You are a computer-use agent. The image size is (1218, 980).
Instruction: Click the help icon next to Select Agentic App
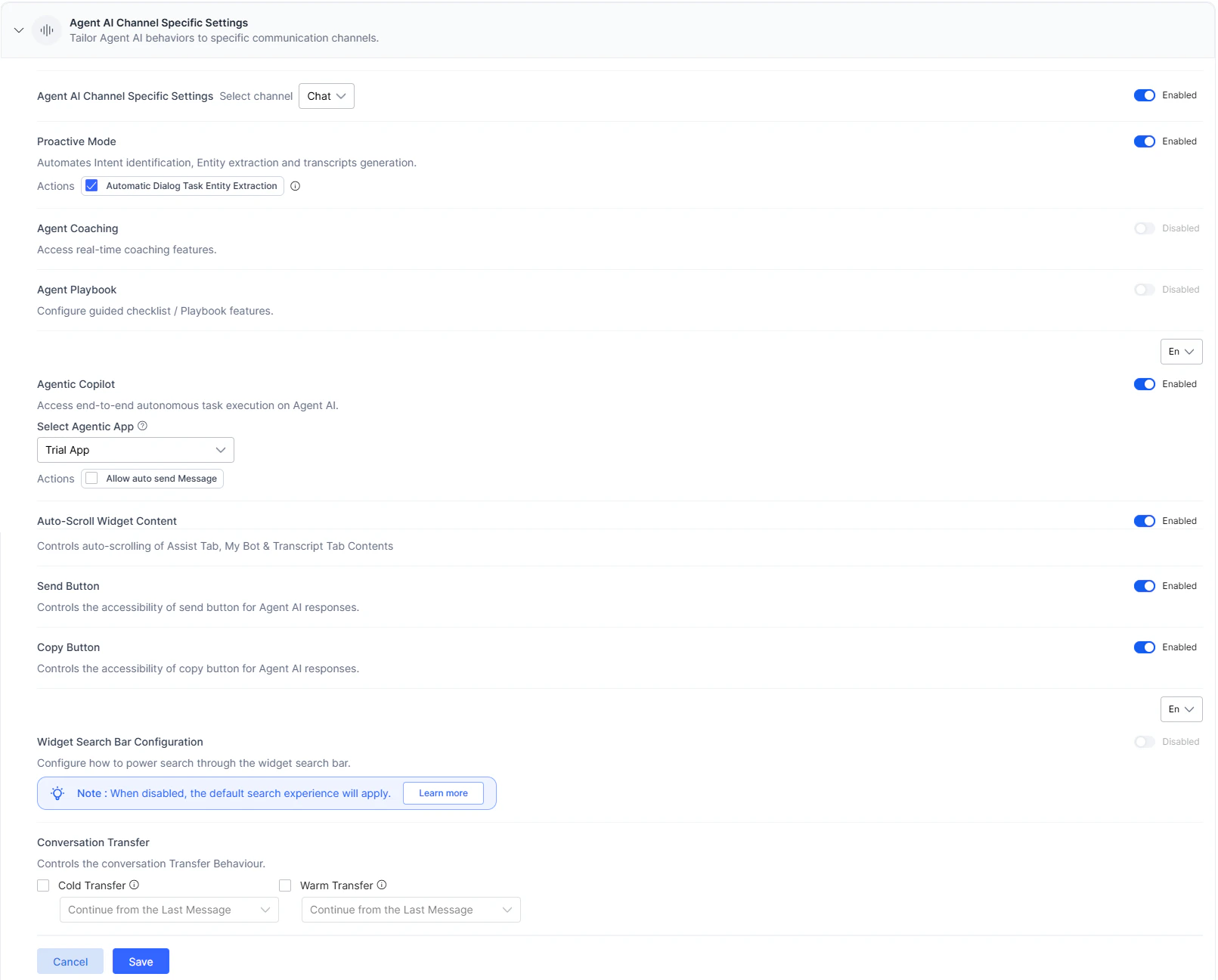tap(142, 426)
